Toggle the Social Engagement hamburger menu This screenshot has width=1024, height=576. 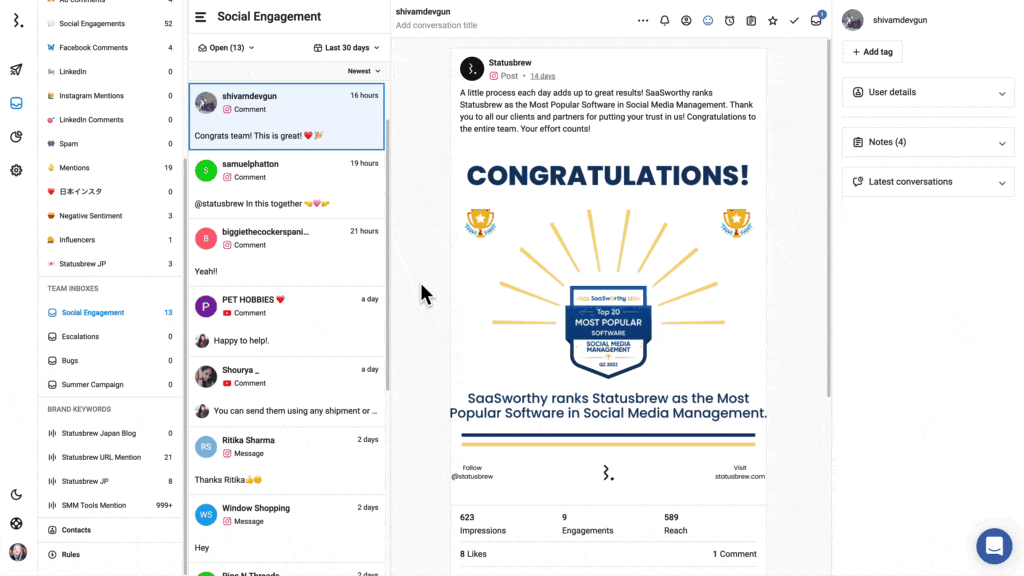[x=201, y=17]
